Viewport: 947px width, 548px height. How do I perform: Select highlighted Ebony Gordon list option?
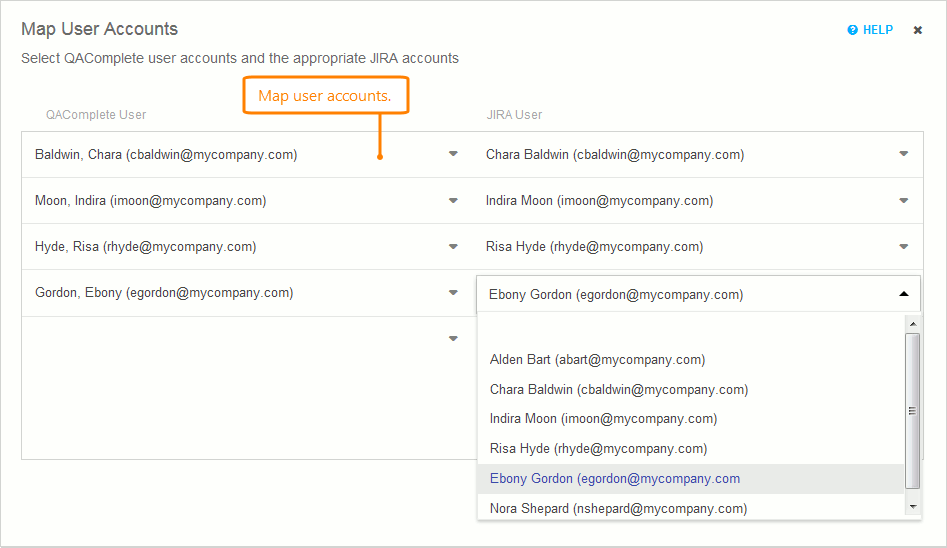point(614,479)
